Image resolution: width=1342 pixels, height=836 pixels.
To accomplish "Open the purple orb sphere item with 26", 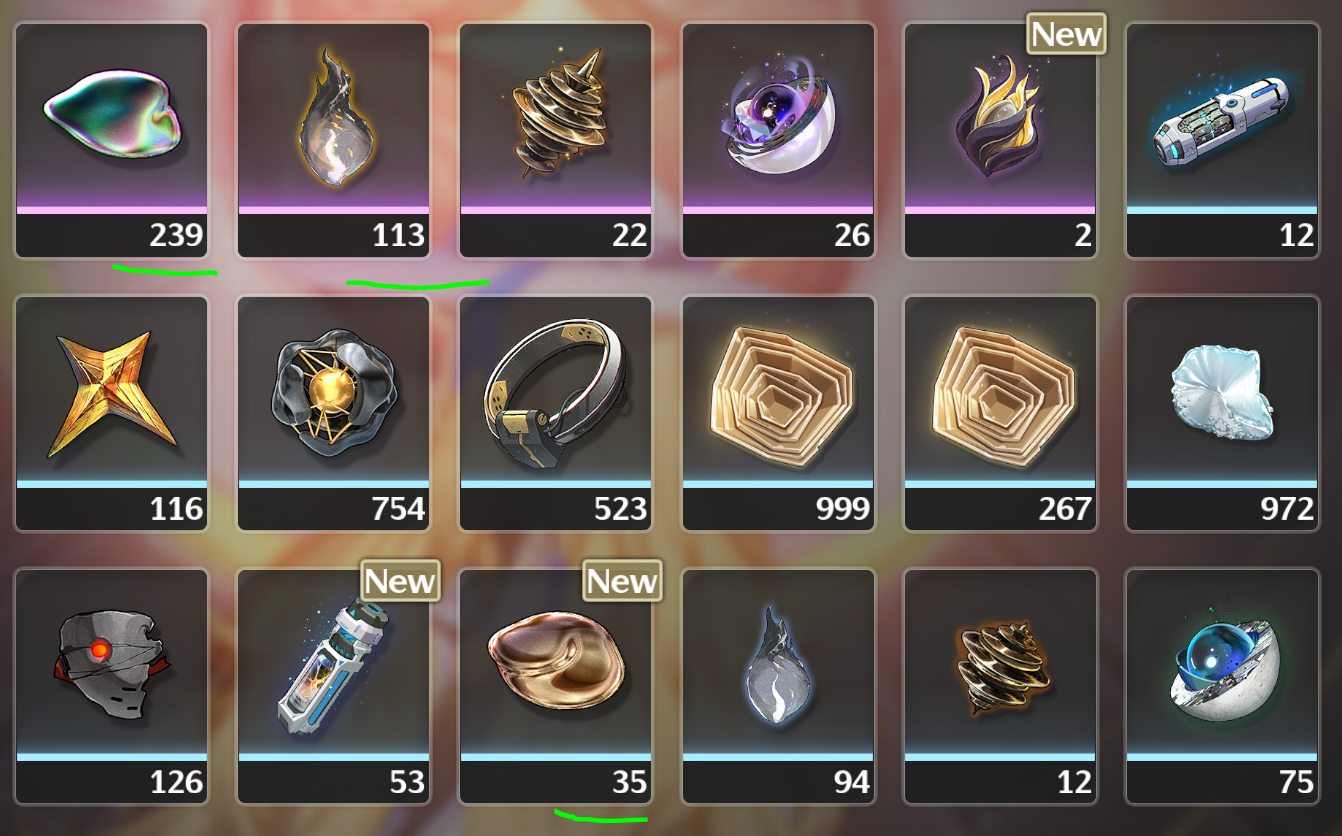I will click(x=778, y=140).
